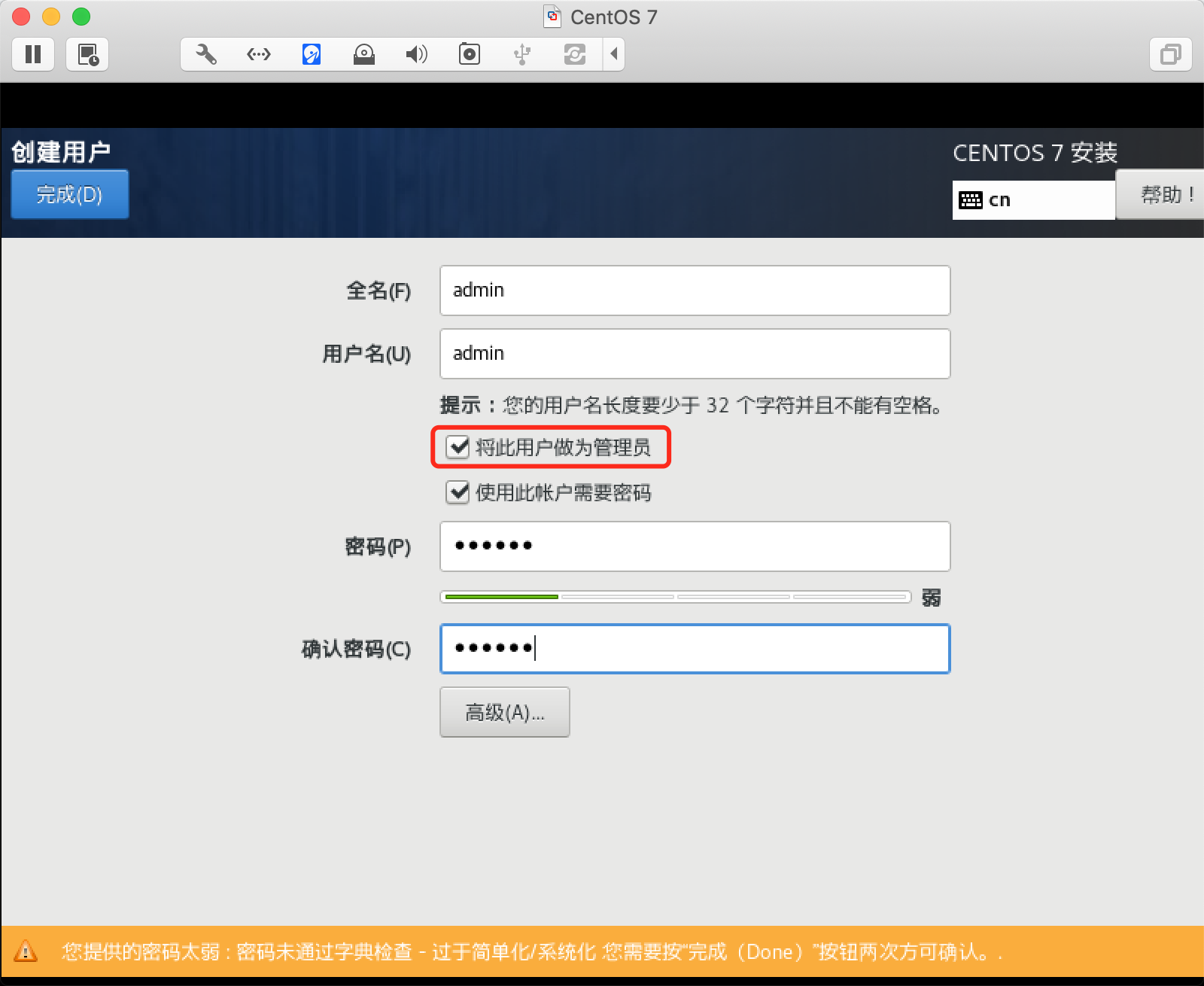Click the hard disk toolbar icon

(x=312, y=54)
